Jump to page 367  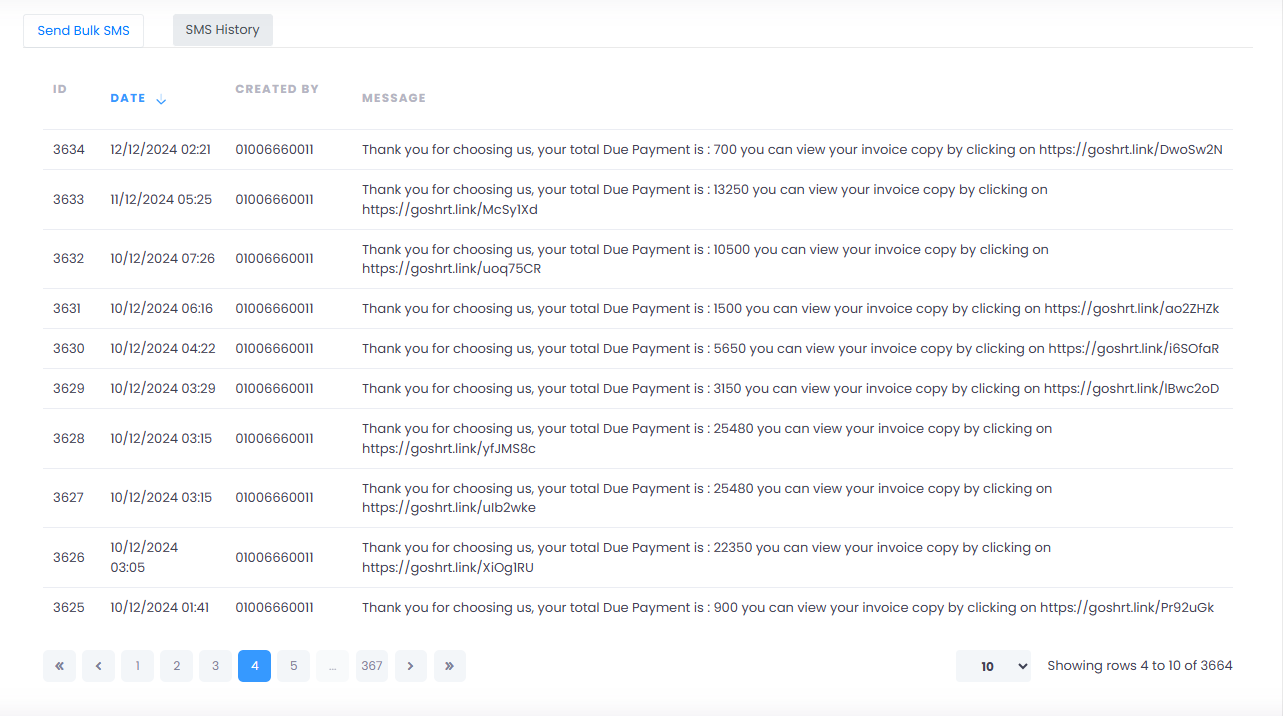371,666
